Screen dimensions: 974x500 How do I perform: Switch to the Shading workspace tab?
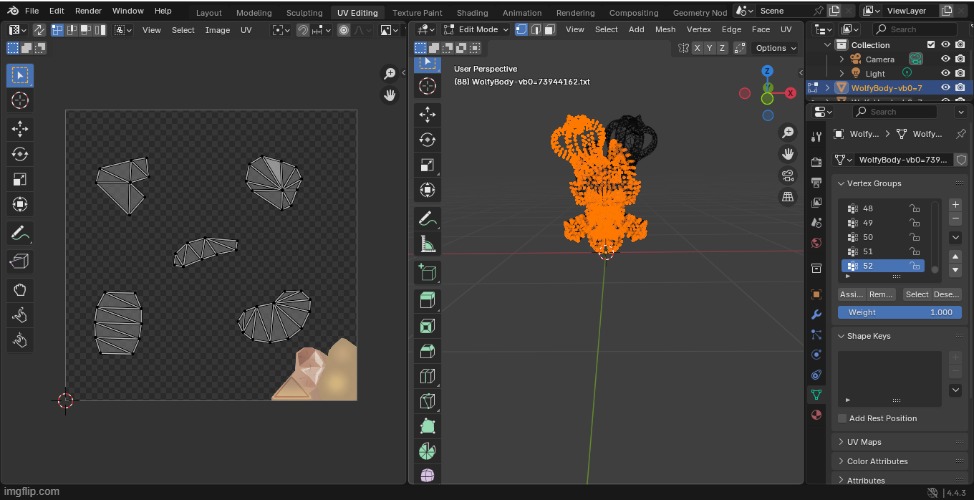472,12
